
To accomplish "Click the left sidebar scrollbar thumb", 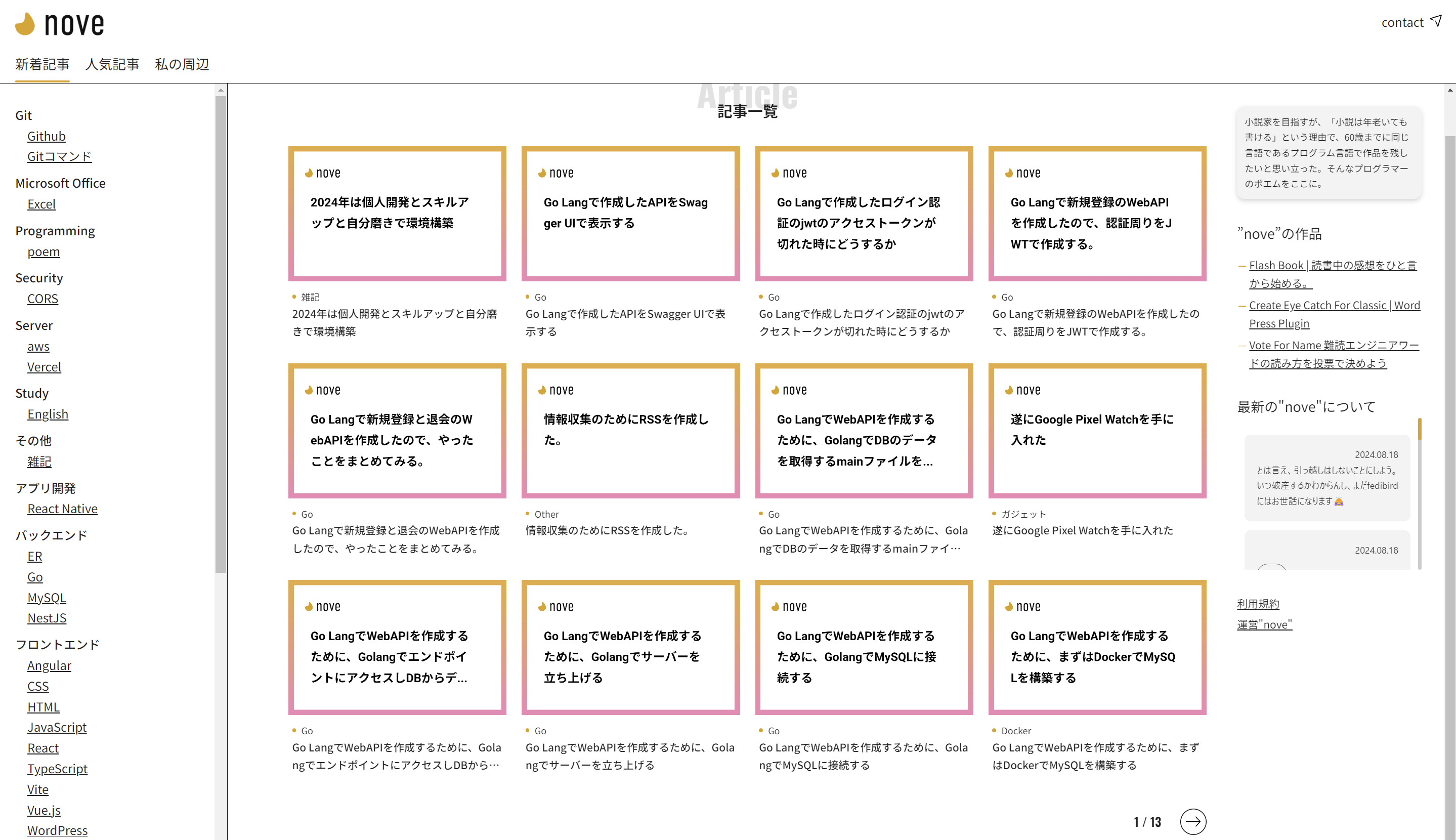I will coord(220,334).
